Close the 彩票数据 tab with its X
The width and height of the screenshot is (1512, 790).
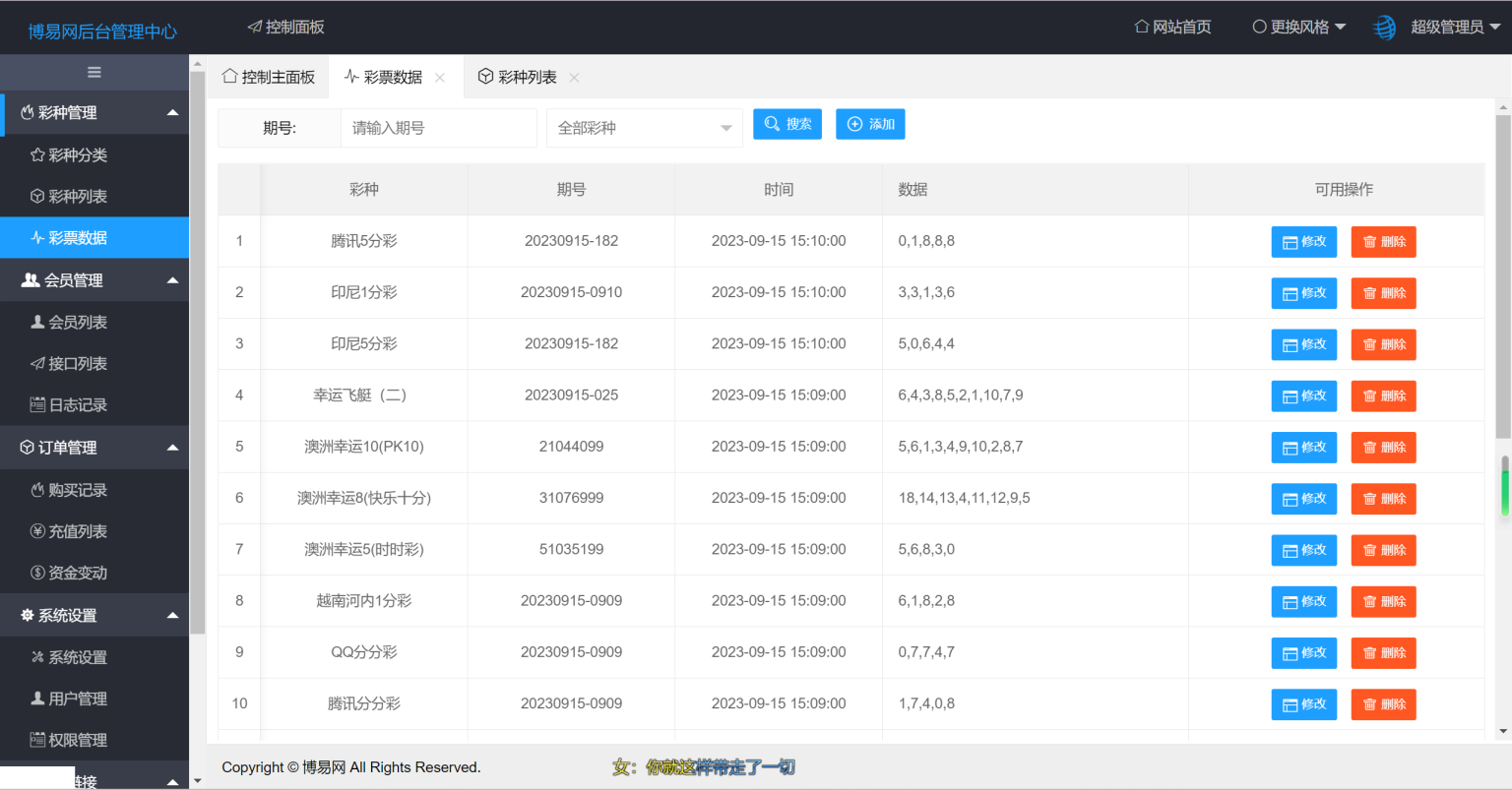click(440, 78)
